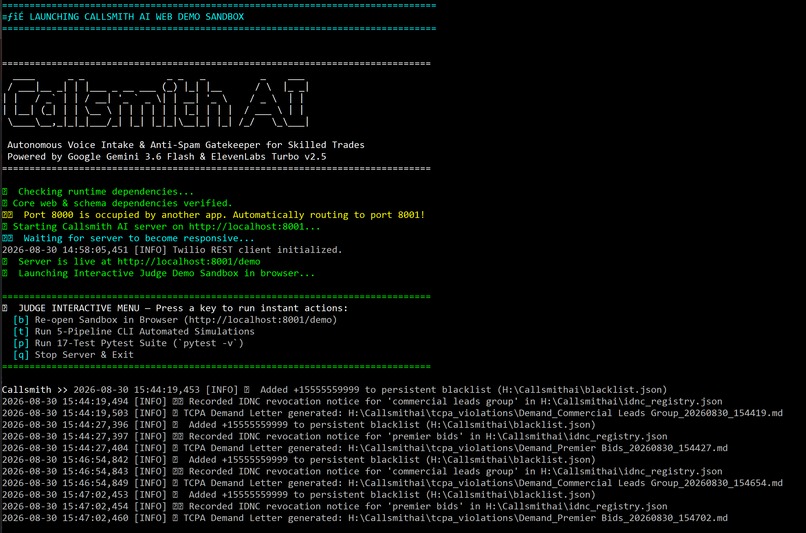Click the 15:46:54,842 'Added +15555559999' blacklist log line

[x=299, y=460]
